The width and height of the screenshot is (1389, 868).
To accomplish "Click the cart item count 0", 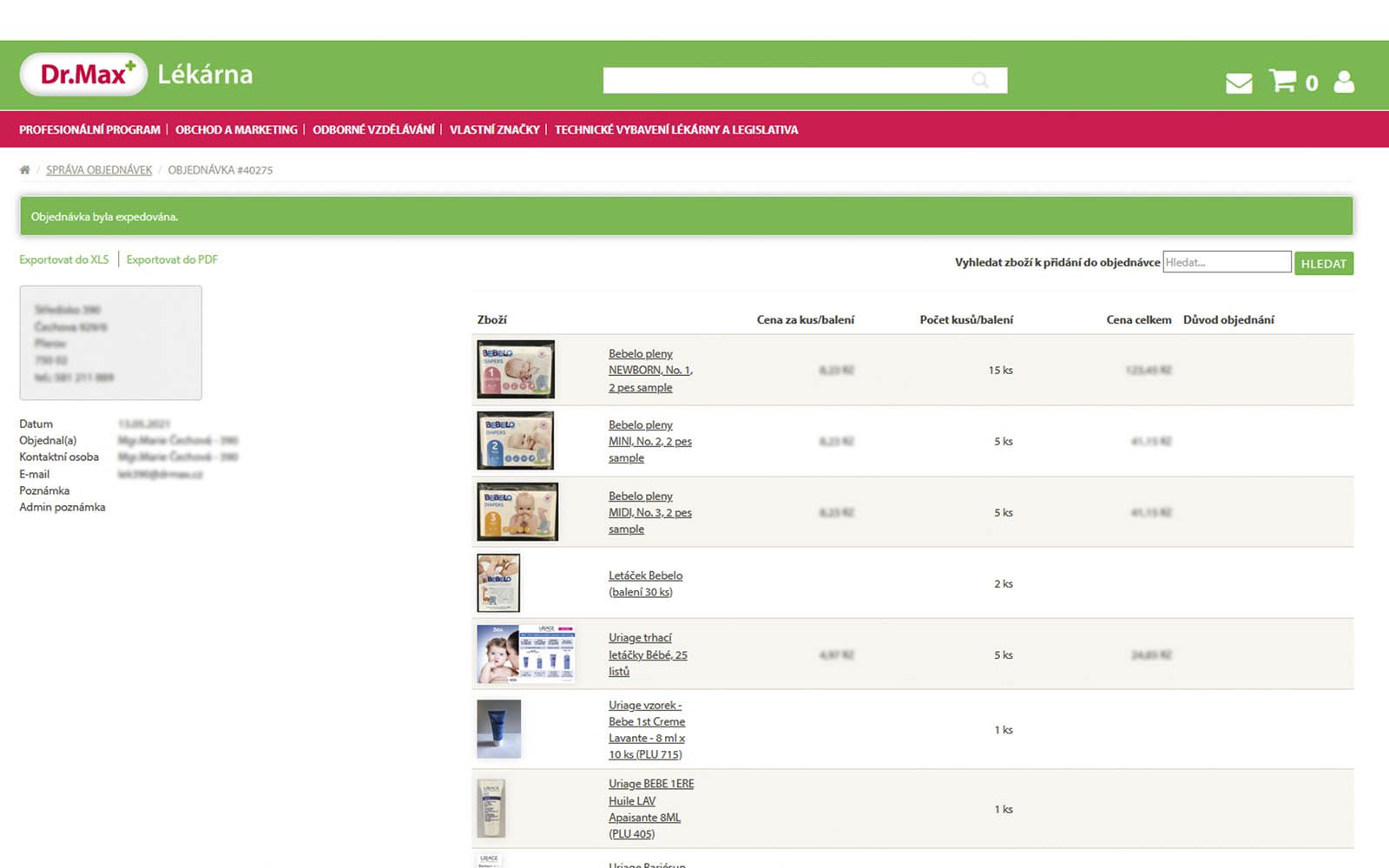I will [1312, 83].
